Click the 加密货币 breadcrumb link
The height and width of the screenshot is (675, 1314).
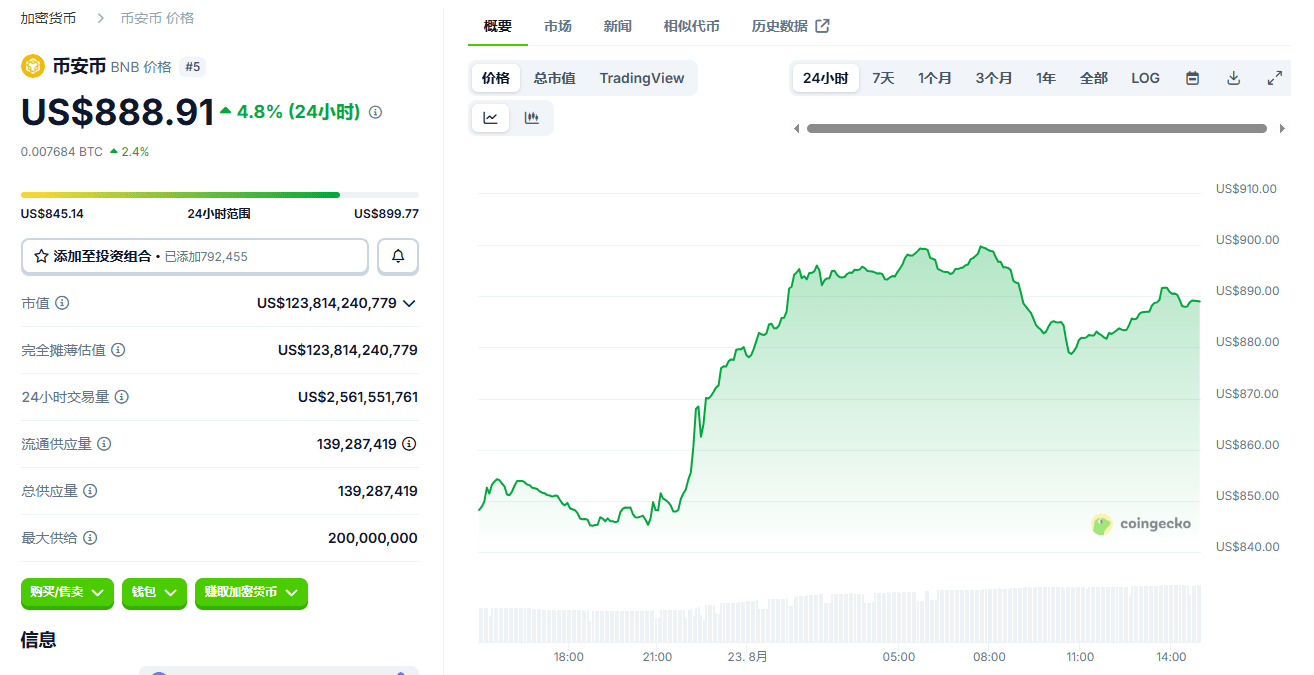tap(48, 18)
